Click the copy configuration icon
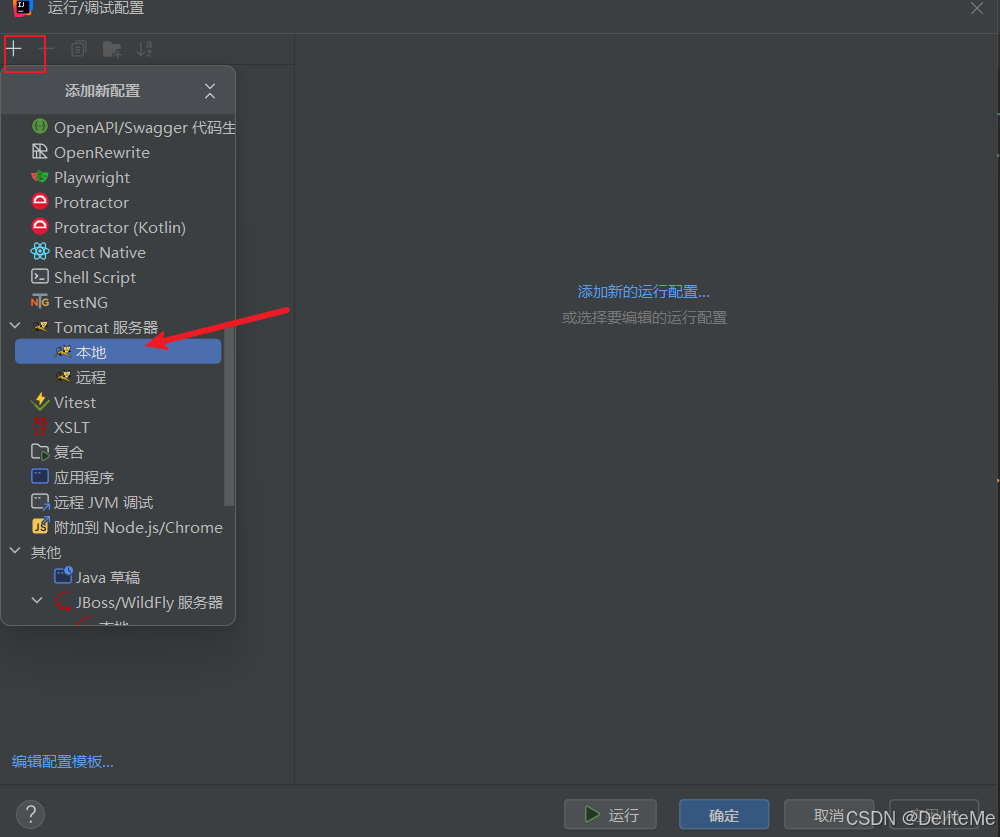 [x=78, y=48]
